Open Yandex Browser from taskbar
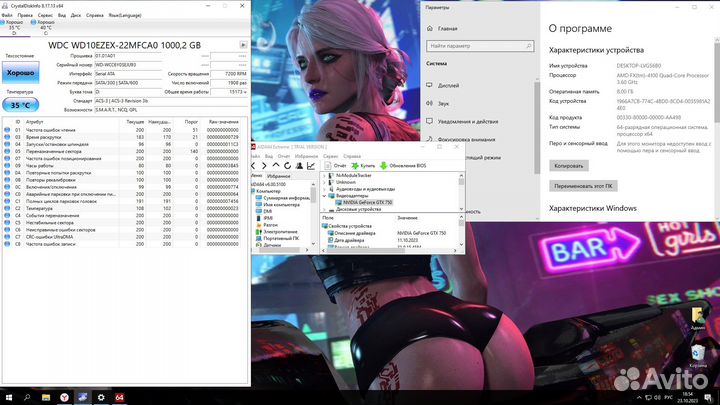The width and height of the screenshot is (720, 405). click(64, 397)
